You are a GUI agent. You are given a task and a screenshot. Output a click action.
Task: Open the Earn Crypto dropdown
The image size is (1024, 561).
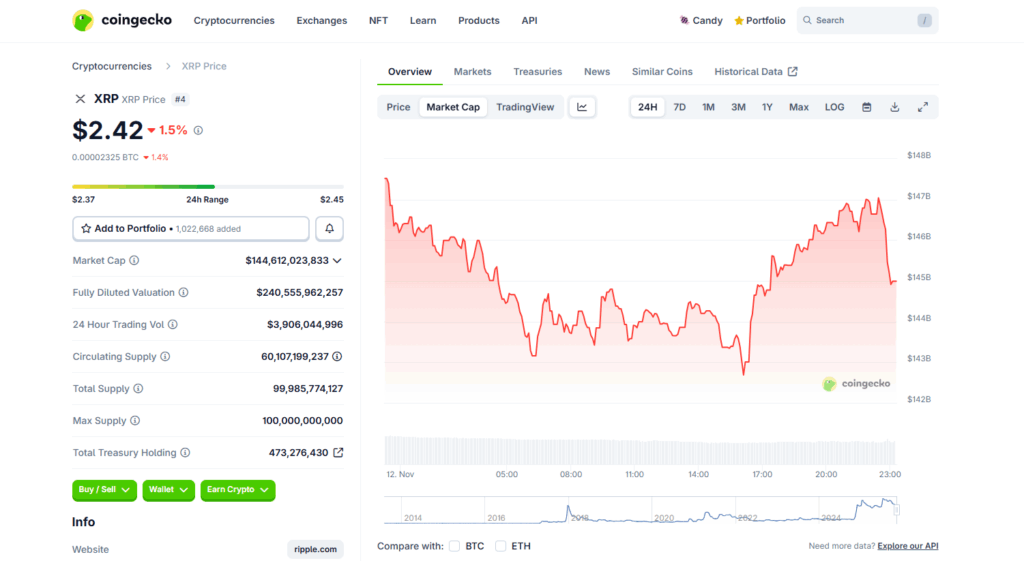pos(237,490)
